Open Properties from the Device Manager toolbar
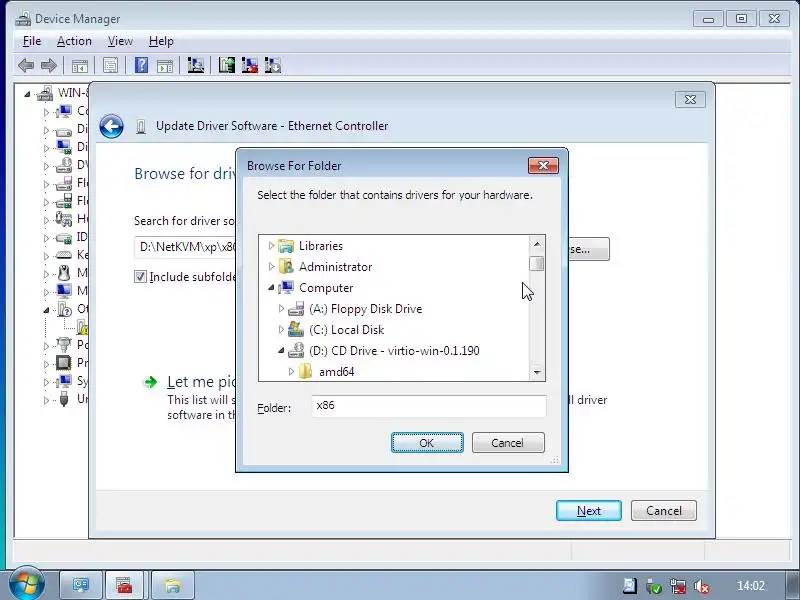Image resolution: width=800 pixels, height=600 pixels. click(110, 65)
